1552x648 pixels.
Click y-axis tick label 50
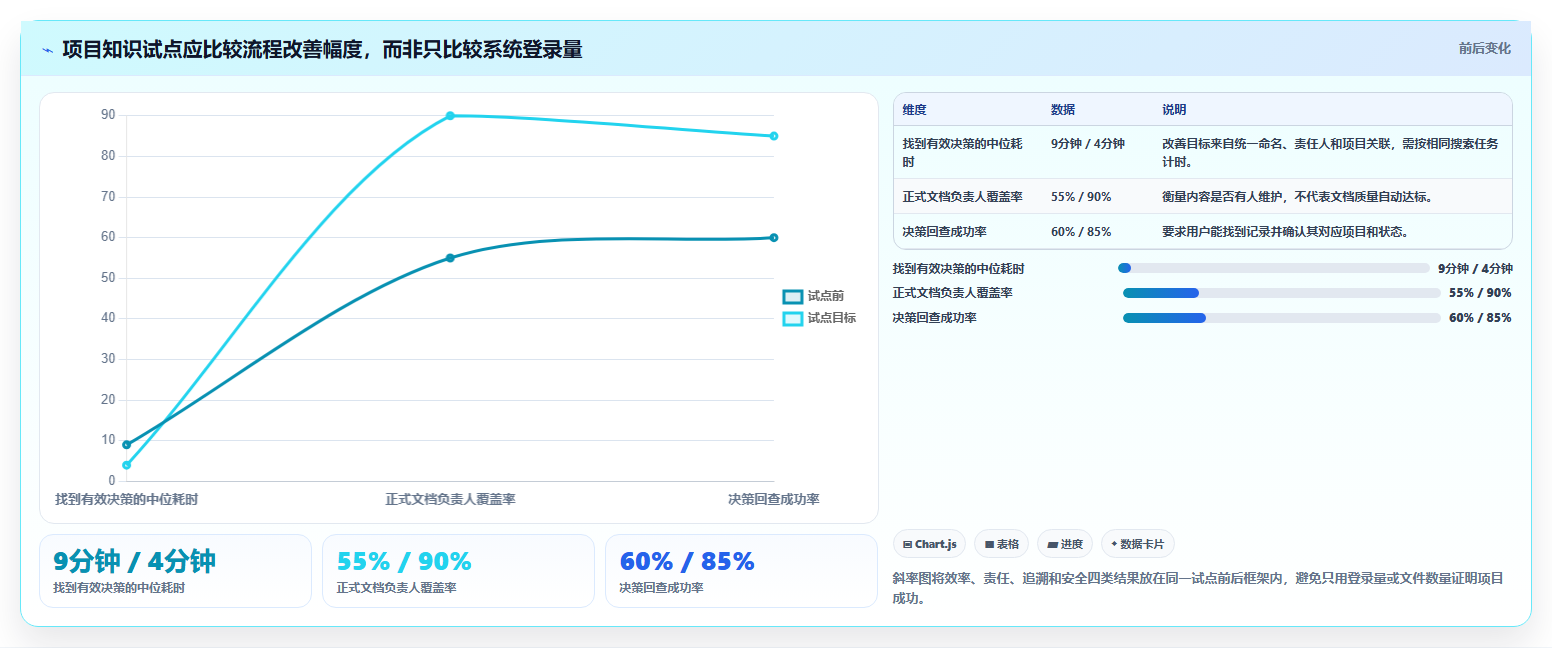108,278
